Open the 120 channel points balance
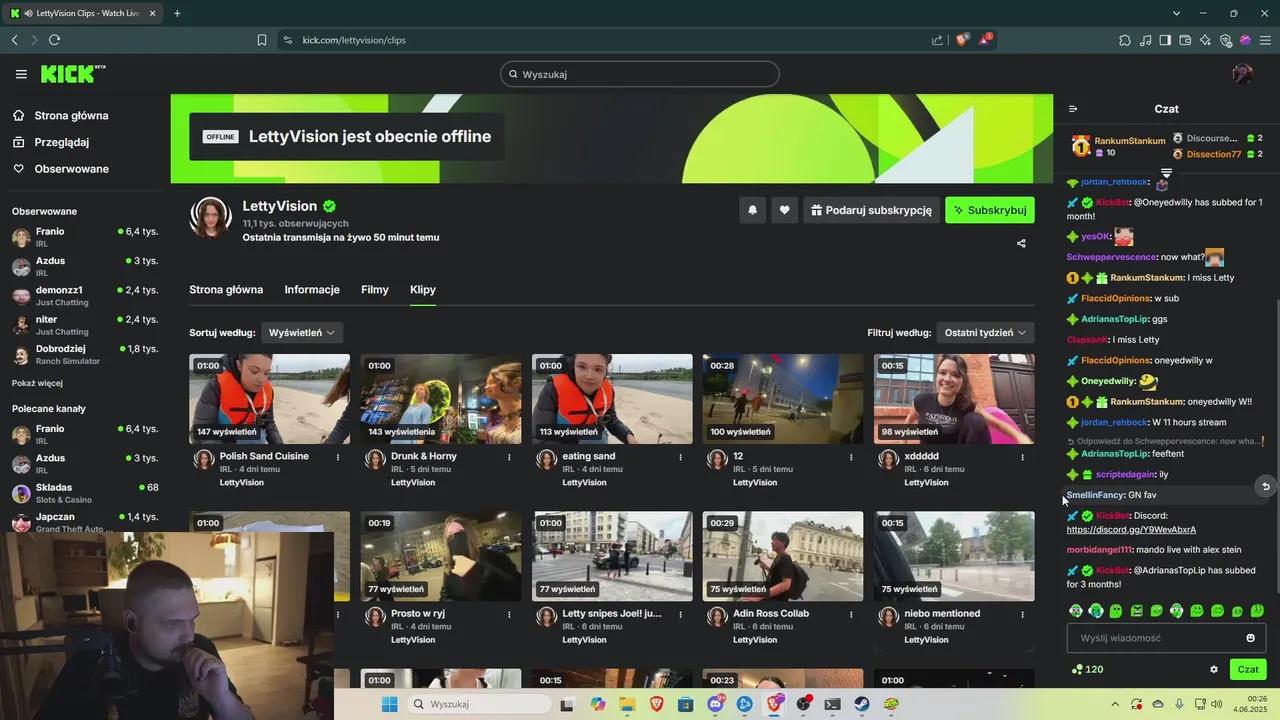This screenshot has height=720, width=1280. tap(1087, 669)
